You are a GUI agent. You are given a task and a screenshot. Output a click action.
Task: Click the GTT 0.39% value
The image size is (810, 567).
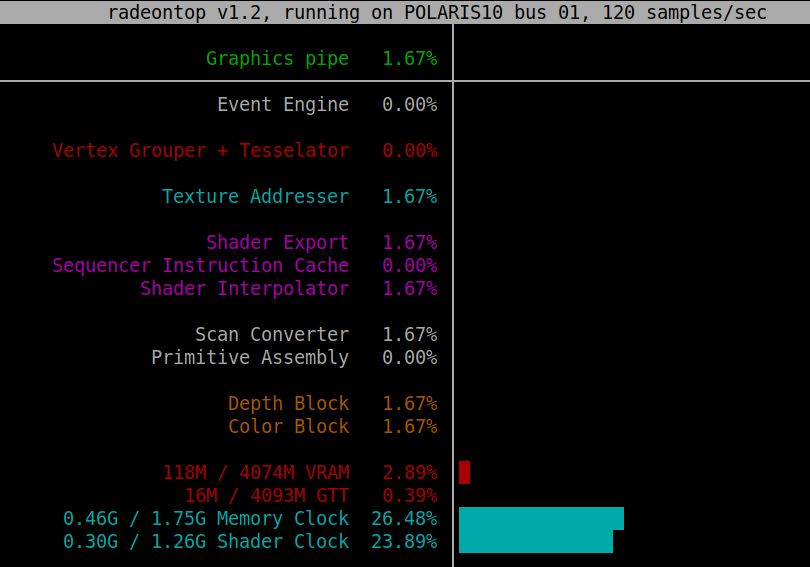coord(410,496)
